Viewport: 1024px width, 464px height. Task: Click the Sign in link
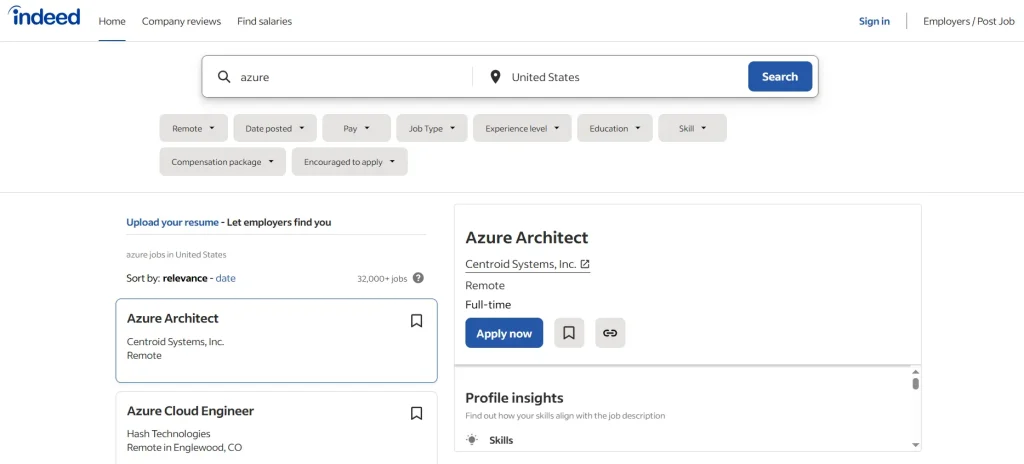click(x=874, y=21)
